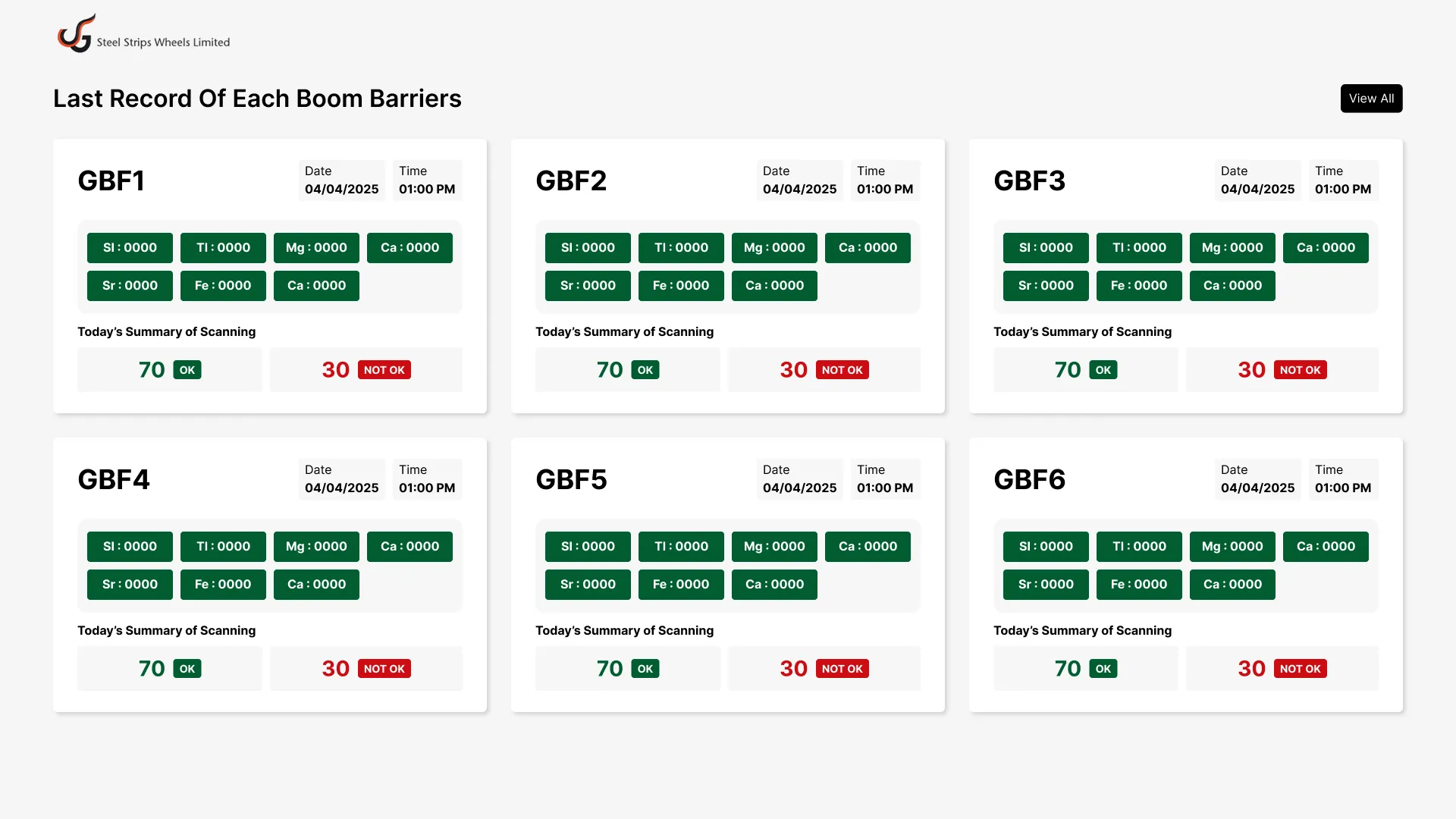Screen dimensions: 1456x819
Task: Click the Last Record Of Each Boom Barriers title
Action: point(257,98)
